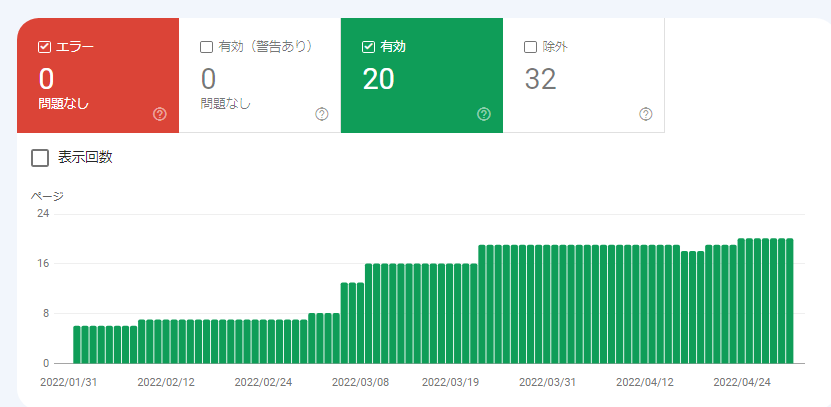Click 問題なし text on the red card
Image resolution: width=831 pixels, height=407 pixels.
click(64, 104)
